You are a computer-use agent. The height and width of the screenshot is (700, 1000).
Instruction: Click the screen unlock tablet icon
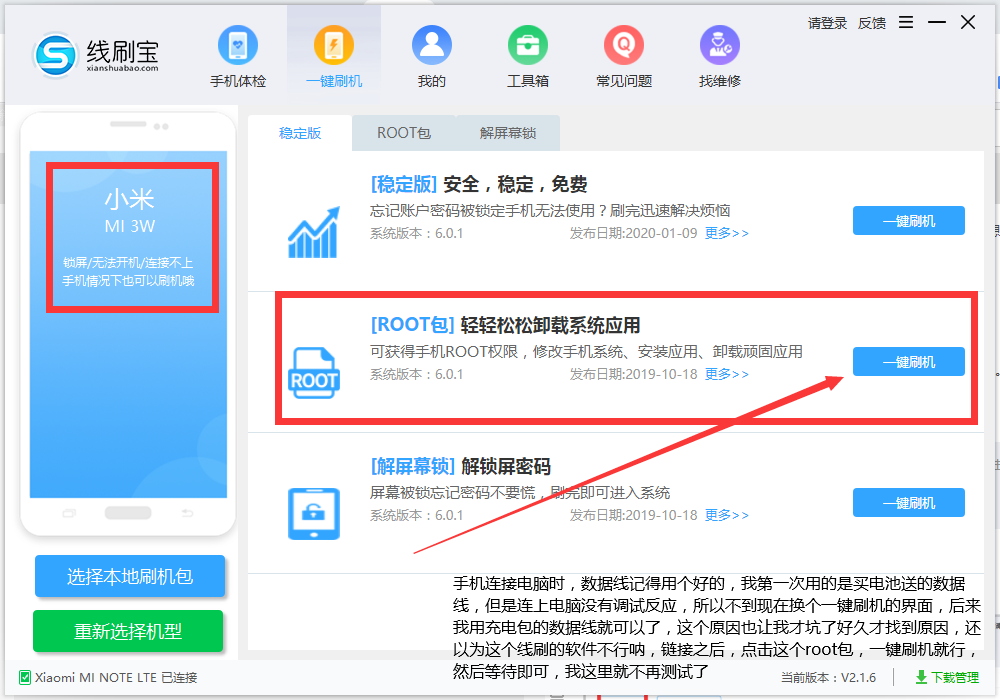314,514
